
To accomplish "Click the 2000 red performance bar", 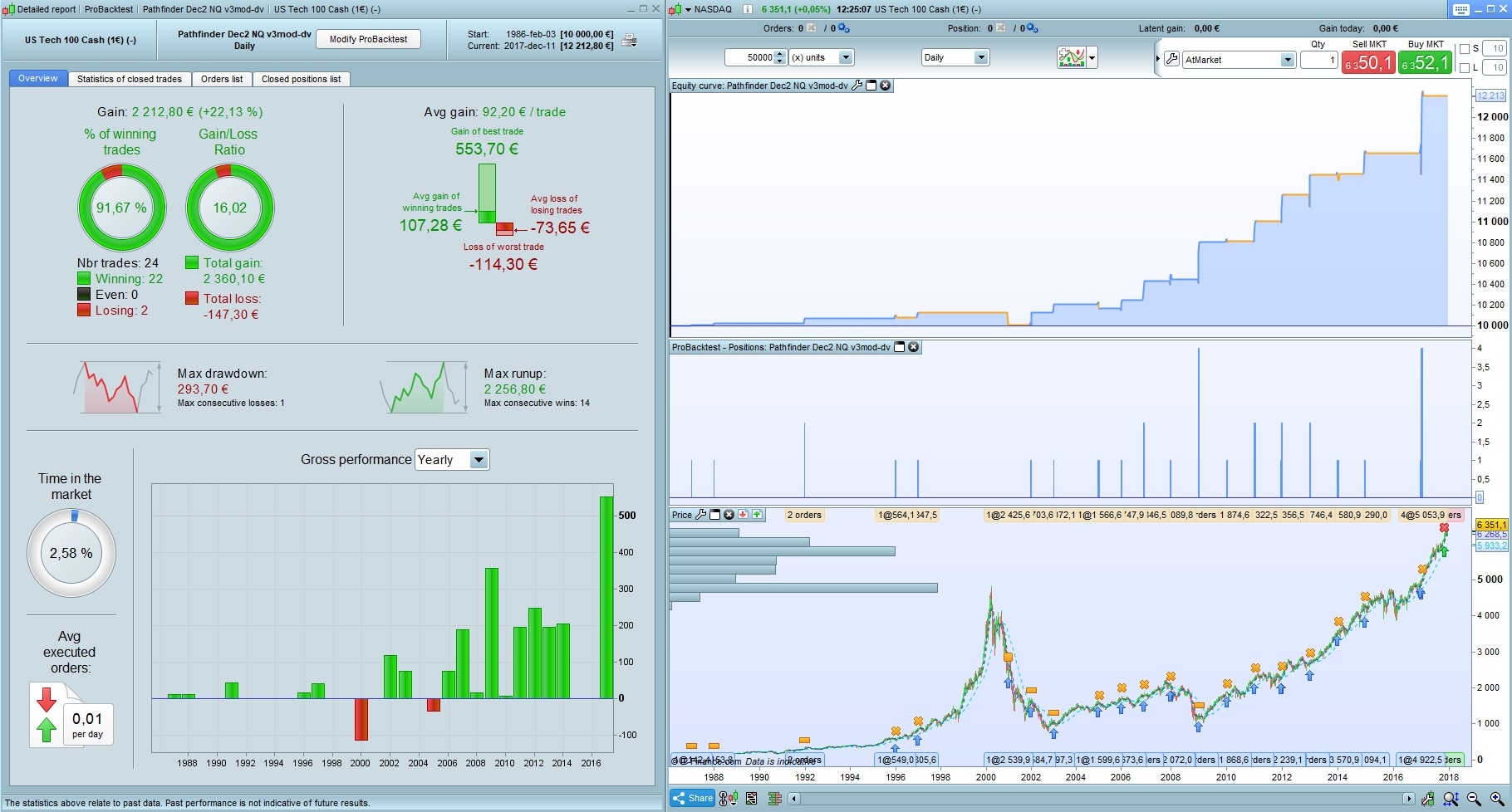I will coord(361,719).
